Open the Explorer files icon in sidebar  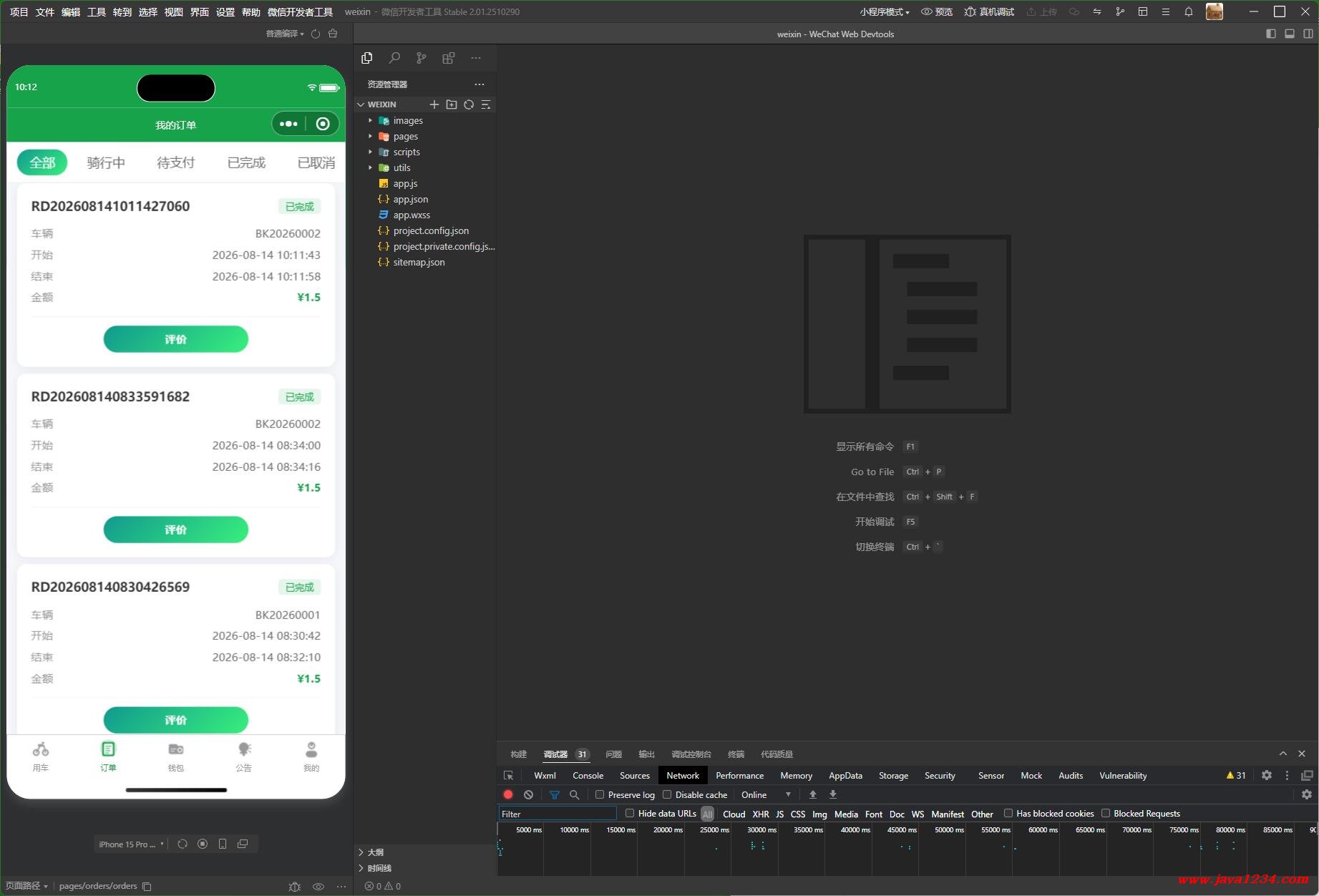pyautogui.click(x=367, y=58)
